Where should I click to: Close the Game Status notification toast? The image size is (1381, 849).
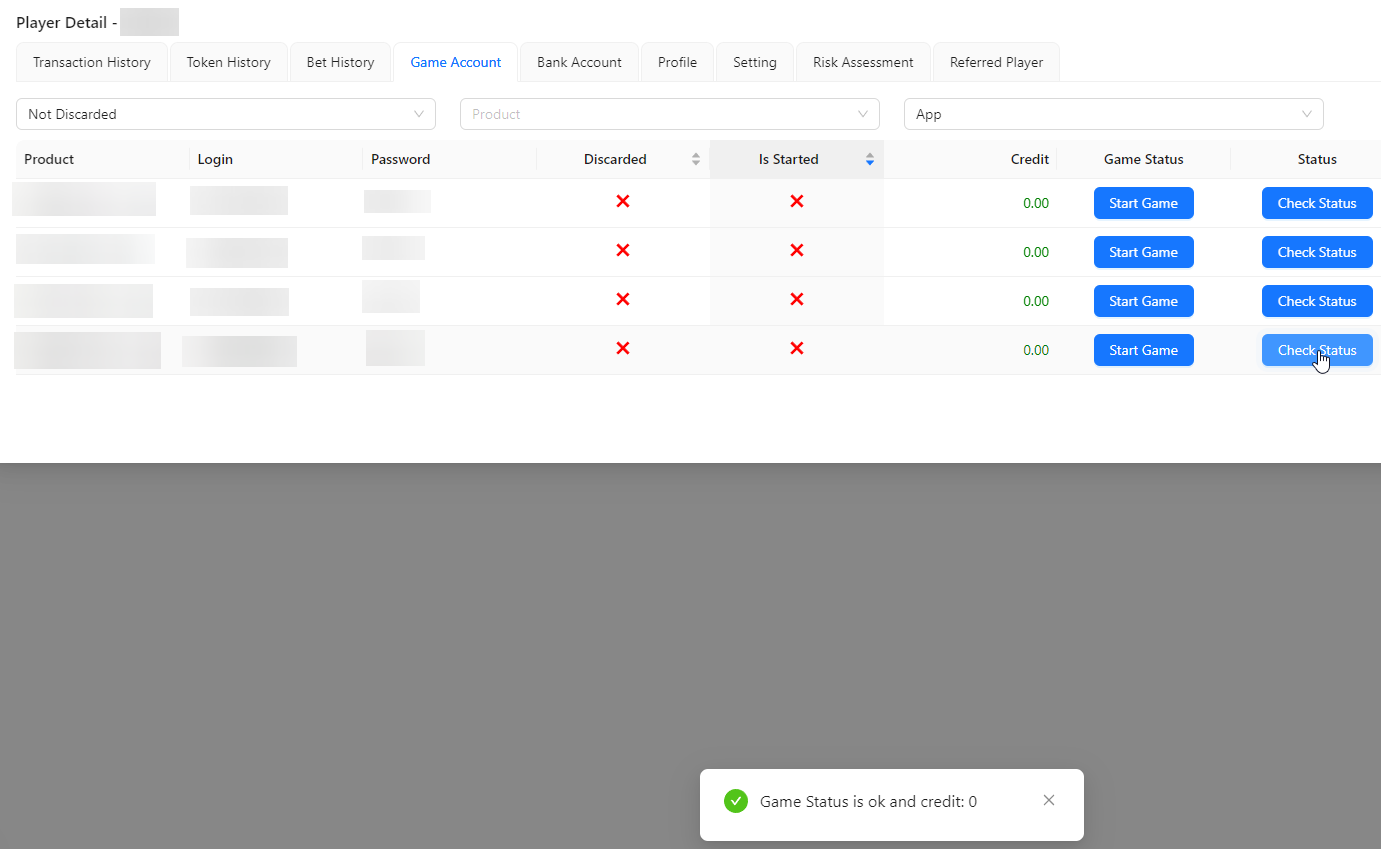[x=1048, y=800]
